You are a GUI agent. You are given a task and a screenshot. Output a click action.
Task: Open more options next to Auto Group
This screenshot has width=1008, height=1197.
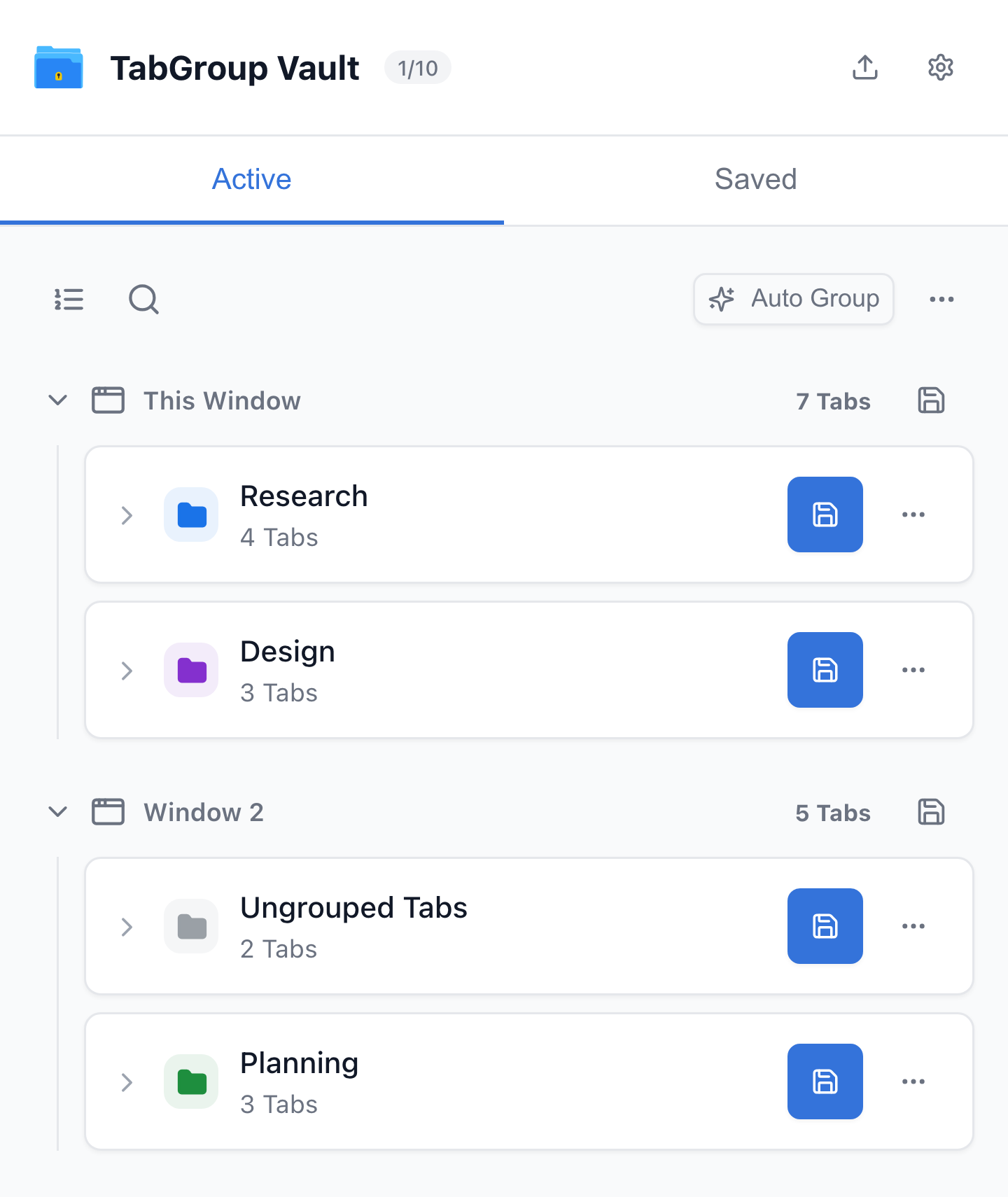click(941, 300)
